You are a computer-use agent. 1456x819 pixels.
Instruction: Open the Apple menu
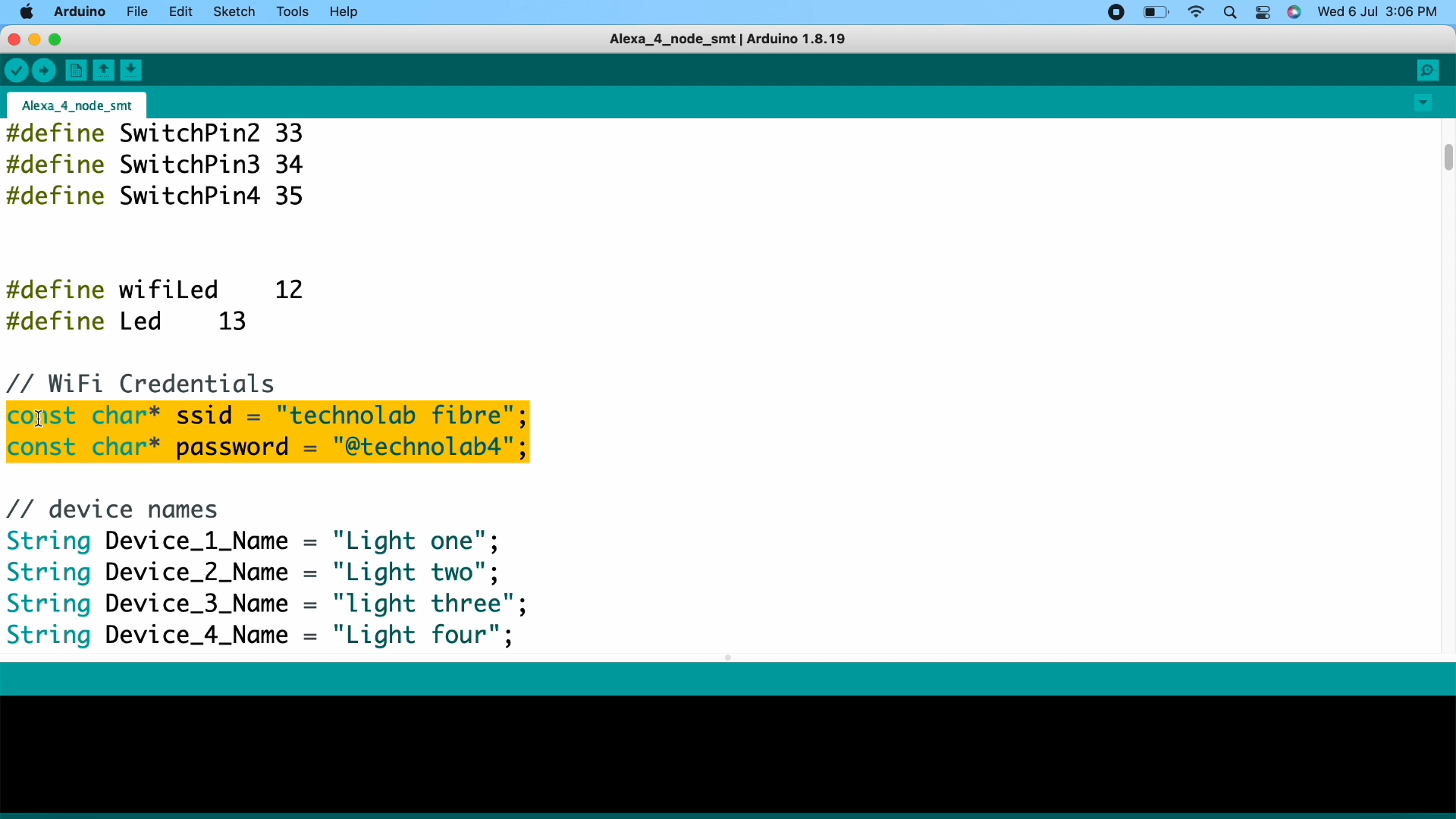[27, 12]
